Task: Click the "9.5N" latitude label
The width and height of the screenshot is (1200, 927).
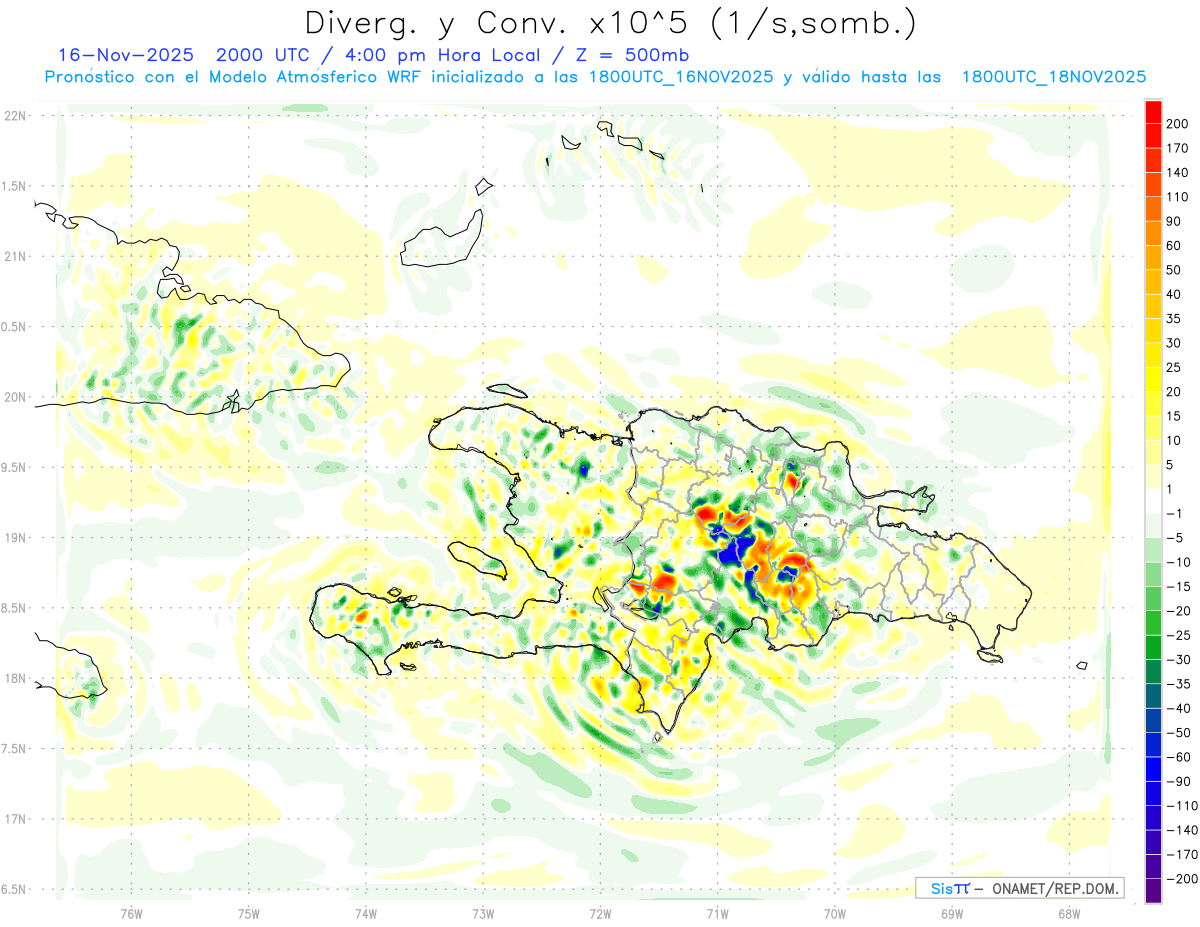Action: pyautogui.click(x=15, y=467)
